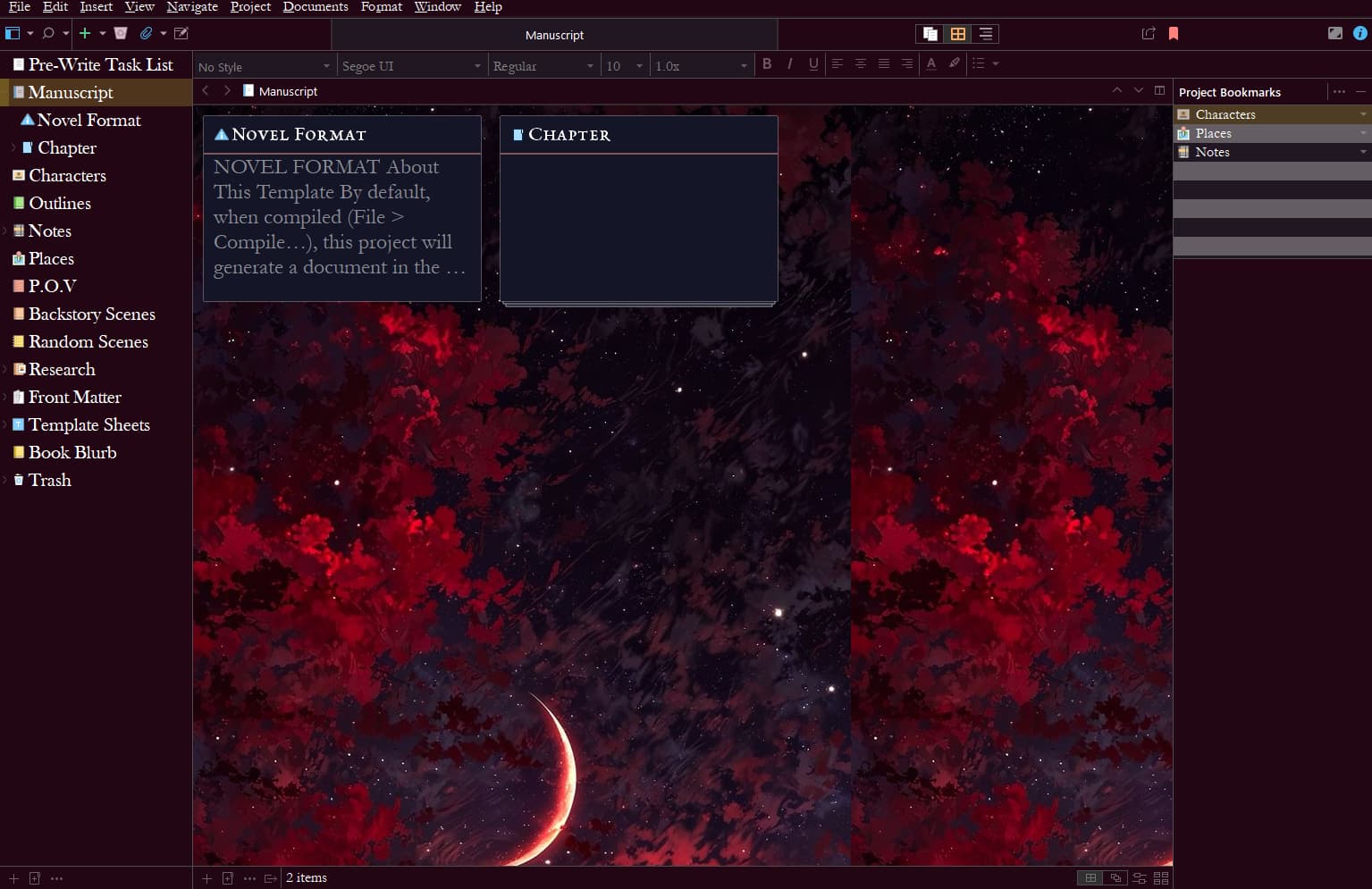The height and width of the screenshot is (889, 1372).
Task: Click the Search magnifier icon
Action: [48, 33]
